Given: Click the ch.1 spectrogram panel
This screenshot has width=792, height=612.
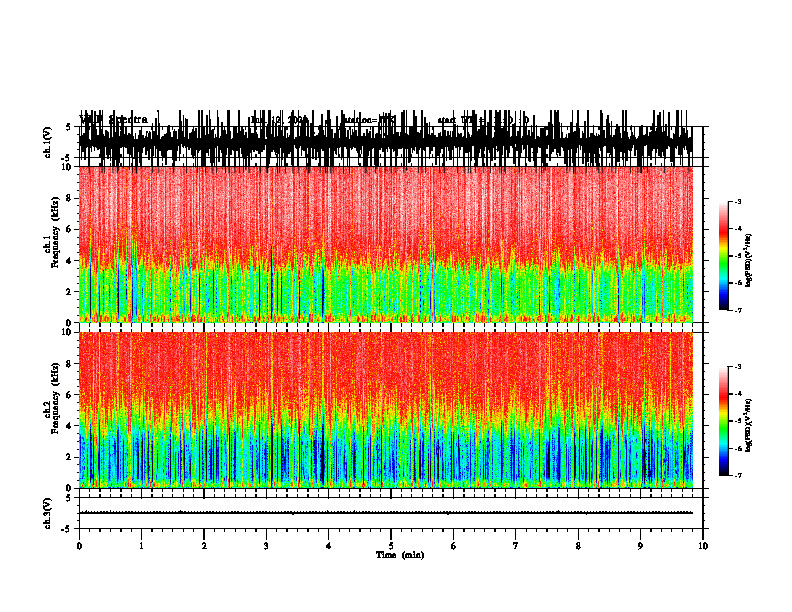Looking at the screenshot, I should point(386,244).
